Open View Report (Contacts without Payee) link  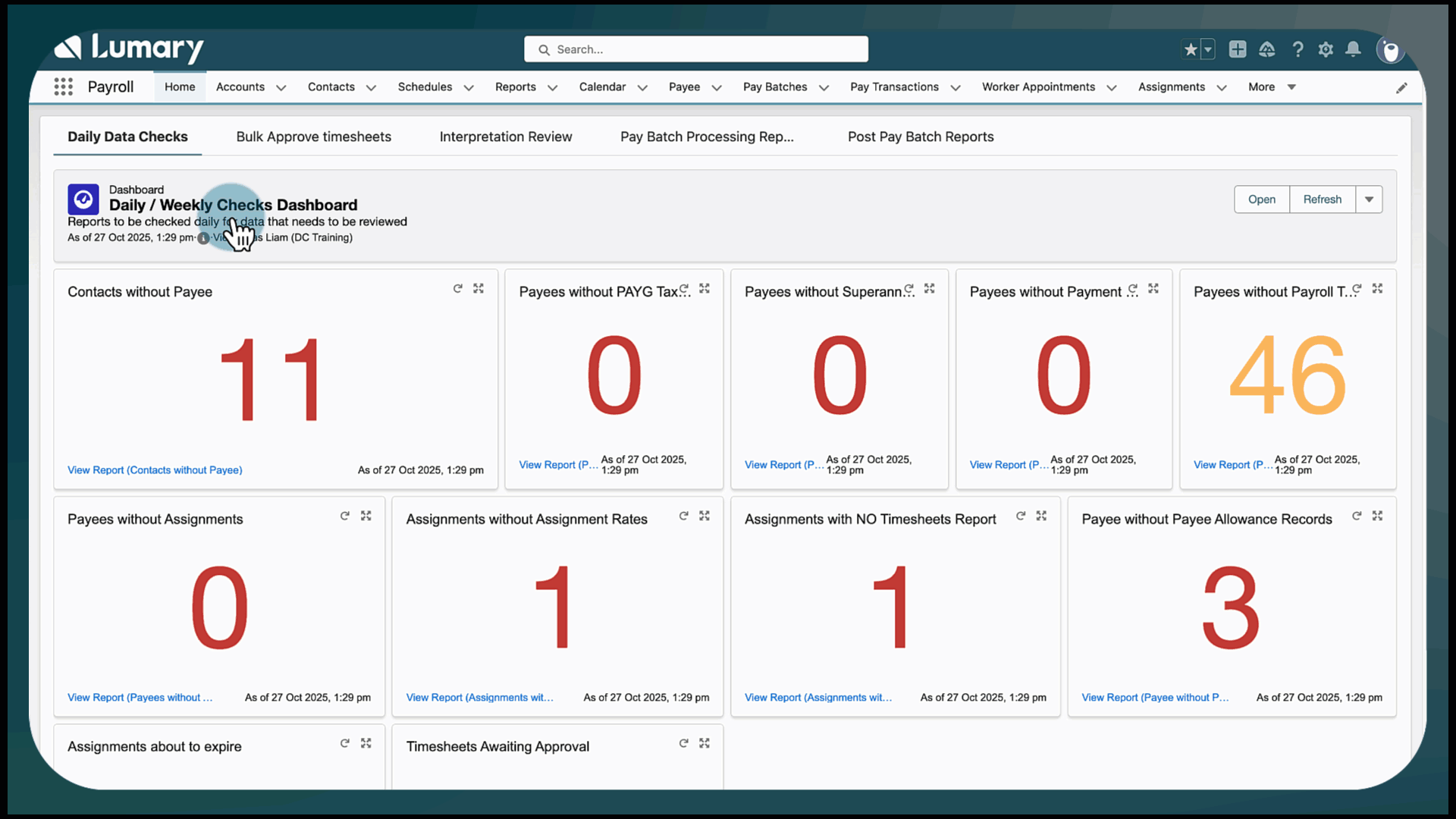pyautogui.click(x=155, y=470)
